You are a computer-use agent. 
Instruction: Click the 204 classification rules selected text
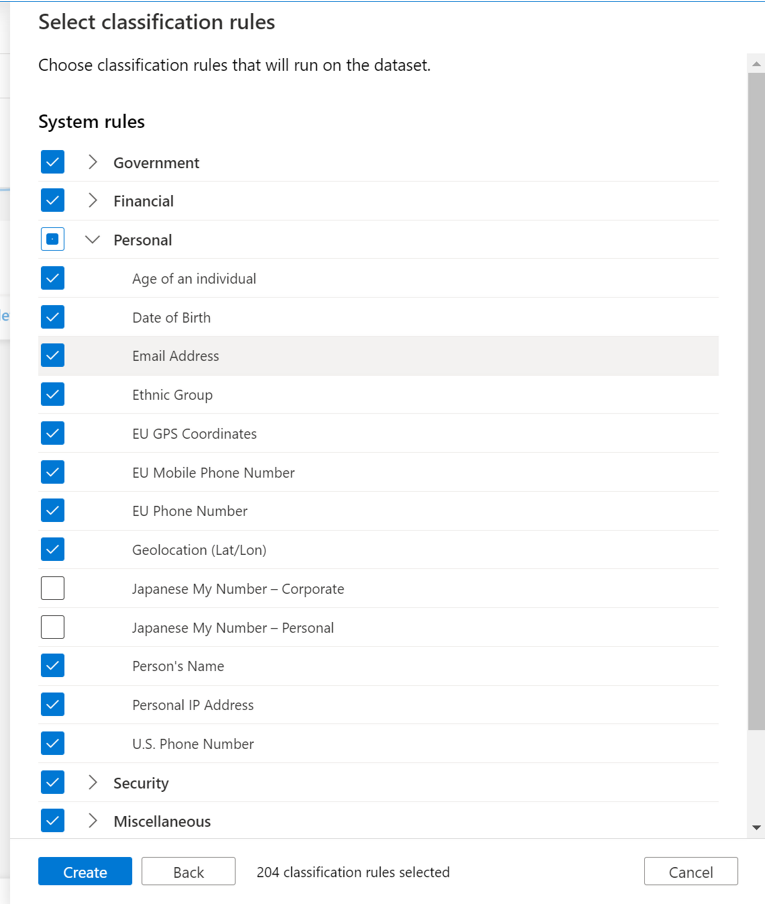(x=353, y=872)
